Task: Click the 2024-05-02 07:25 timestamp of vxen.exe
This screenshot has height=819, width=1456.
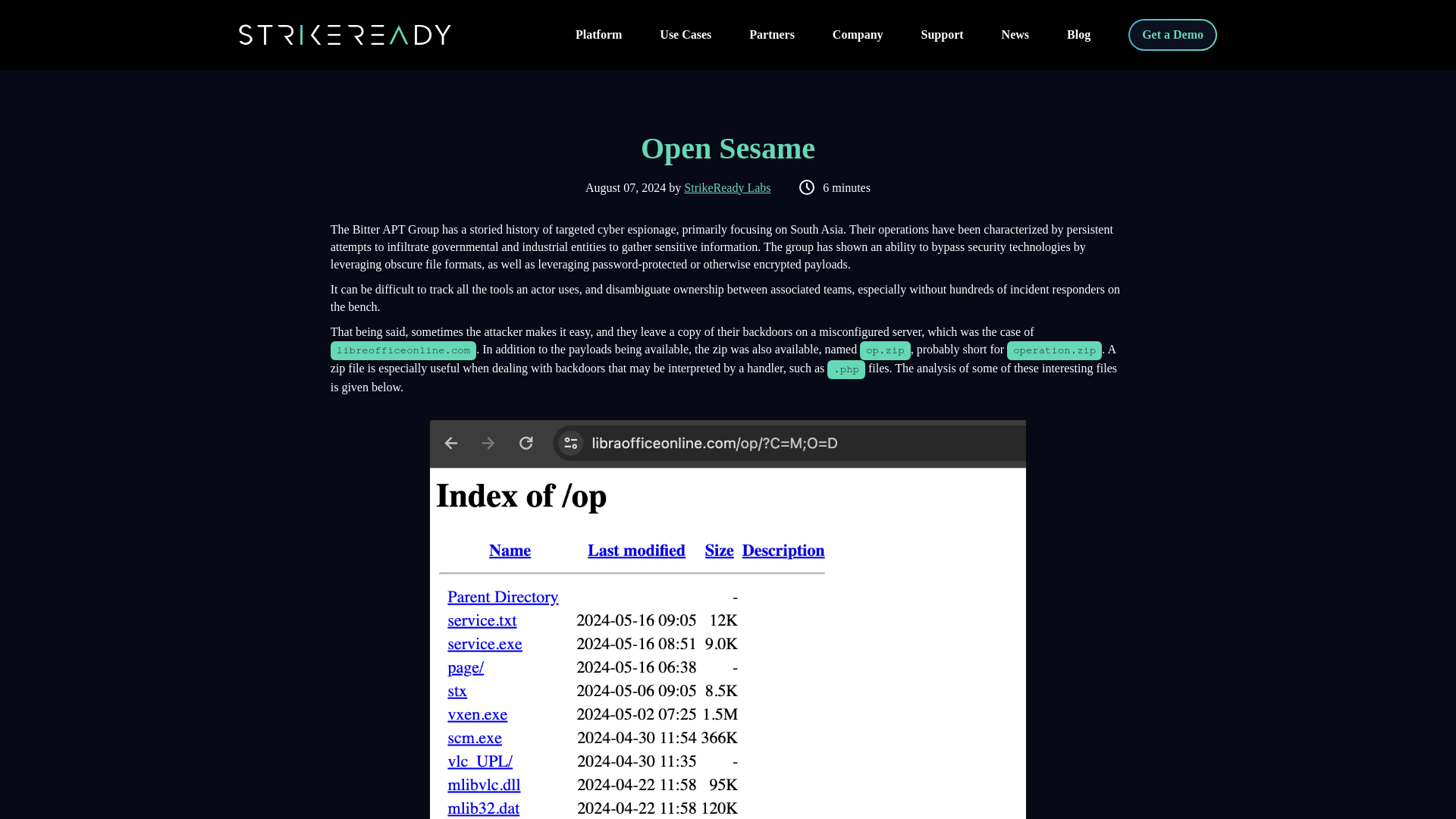Action: tap(636, 715)
